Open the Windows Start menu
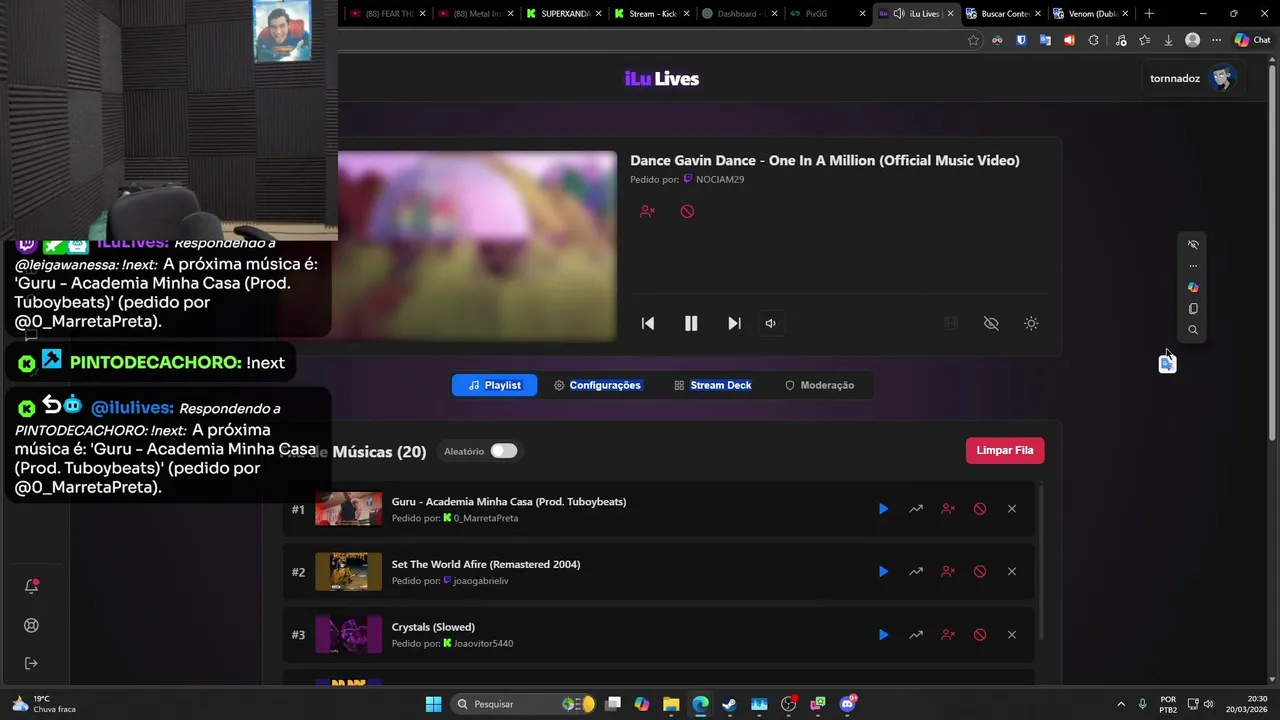1280x720 pixels. pos(433,704)
